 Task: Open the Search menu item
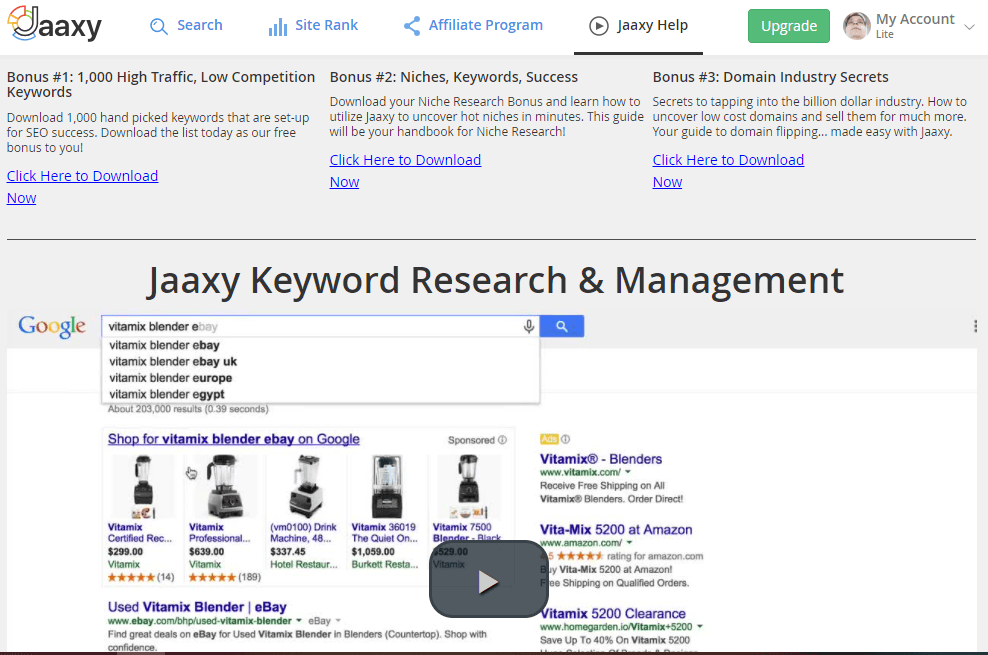[200, 25]
